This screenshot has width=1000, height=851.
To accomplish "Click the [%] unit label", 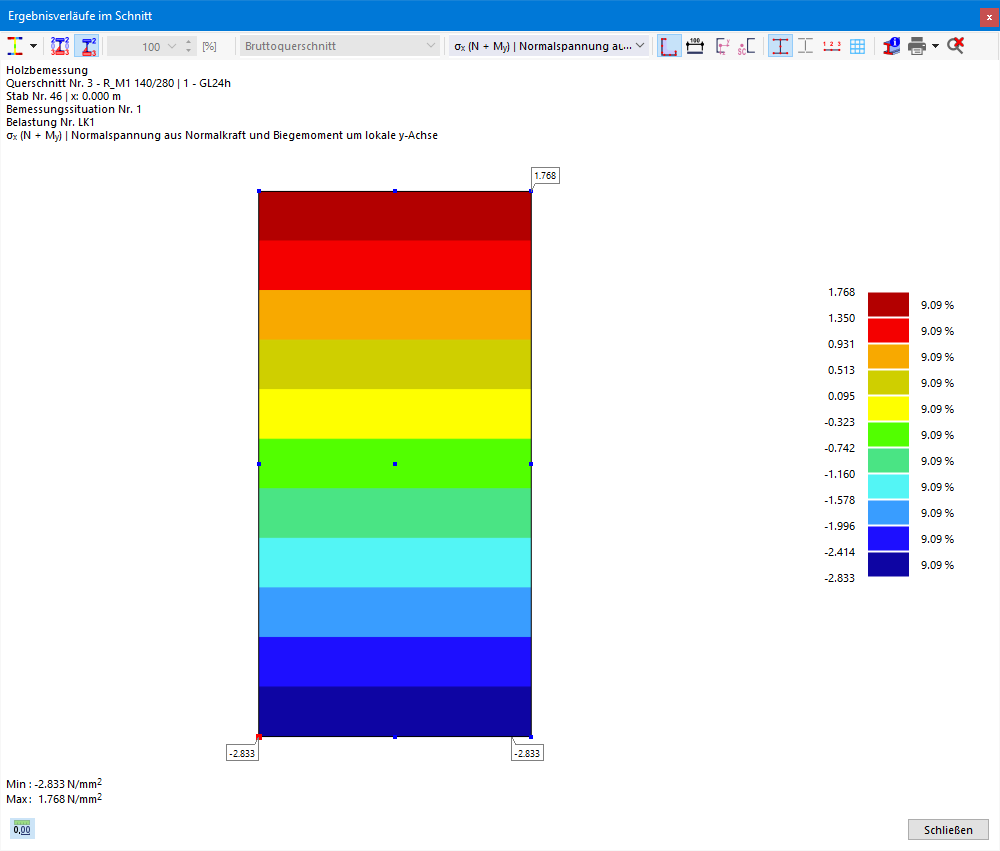I will click(209, 46).
